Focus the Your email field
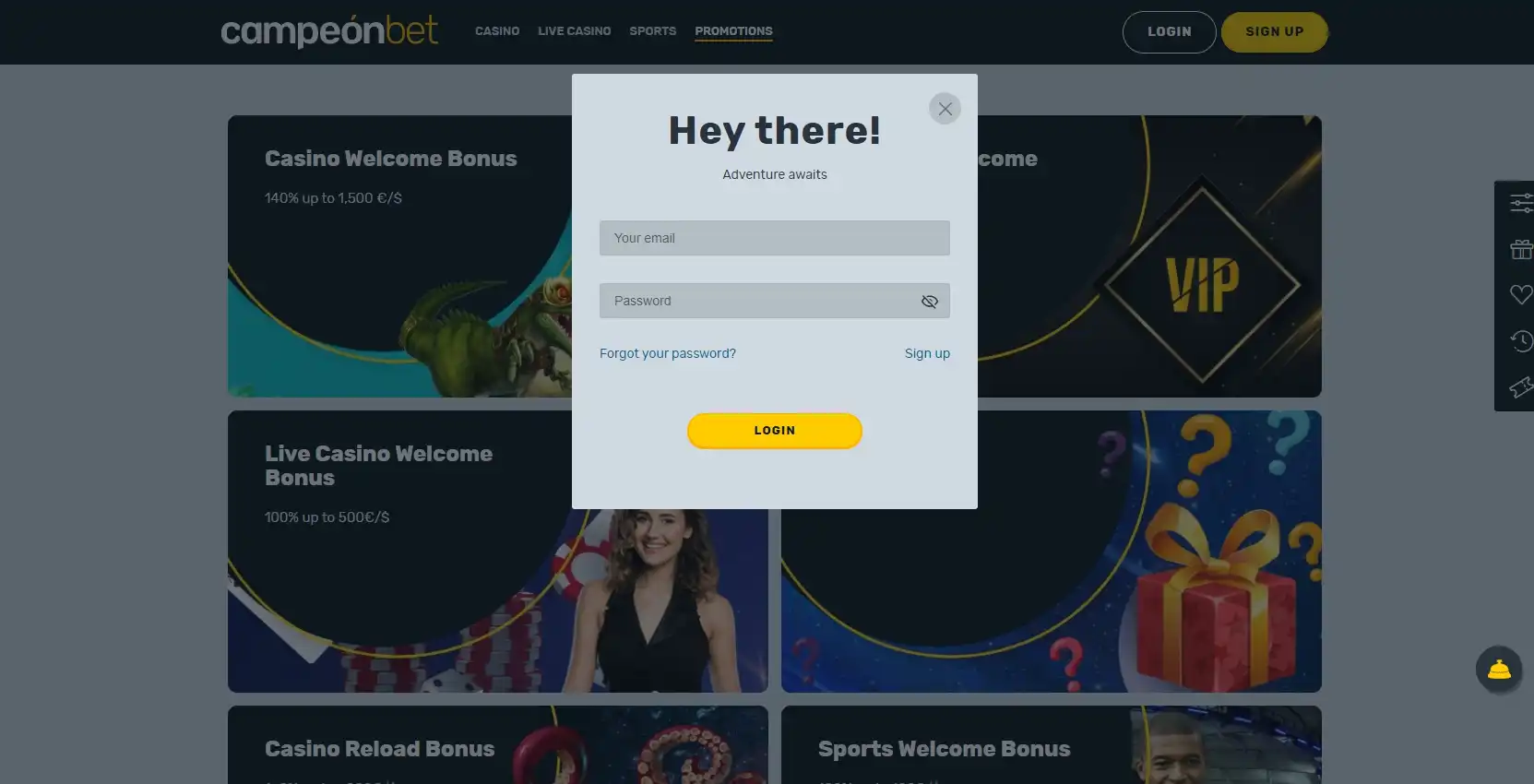This screenshot has width=1534, height=784. click(775, 238)
